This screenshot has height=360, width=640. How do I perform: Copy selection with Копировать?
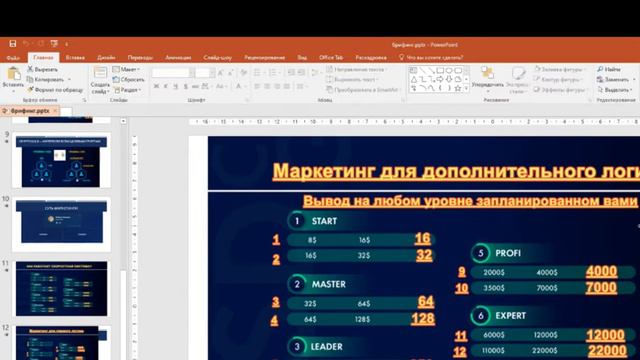pyautogui.click(x=45, y=80)
